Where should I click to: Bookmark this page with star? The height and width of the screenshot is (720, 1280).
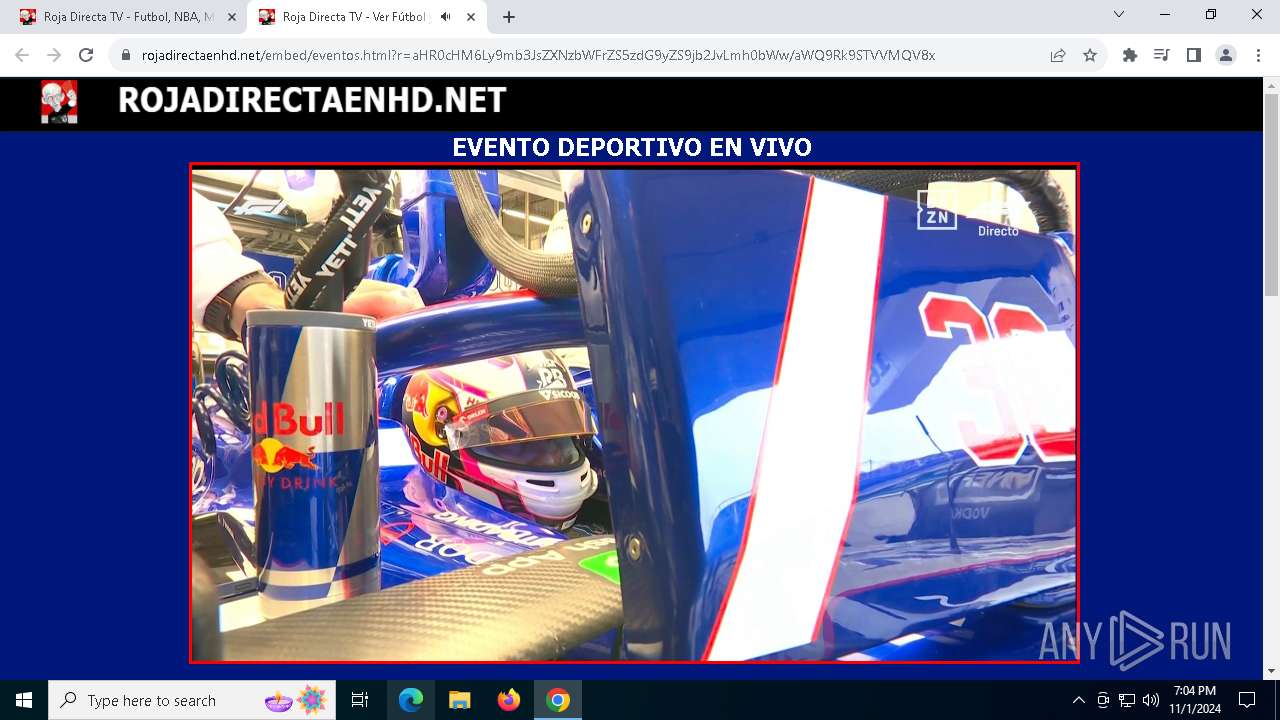[x=1090, y=55]
